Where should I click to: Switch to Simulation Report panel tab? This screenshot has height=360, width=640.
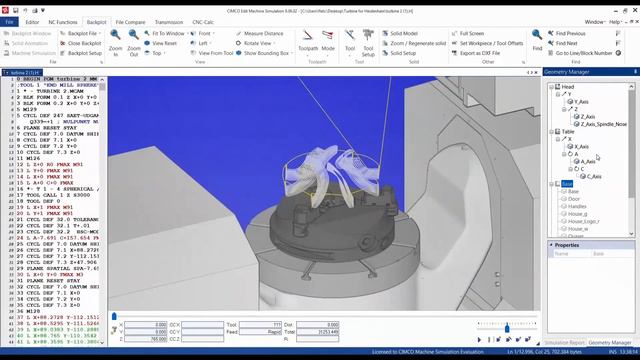[x=564, y=343]
